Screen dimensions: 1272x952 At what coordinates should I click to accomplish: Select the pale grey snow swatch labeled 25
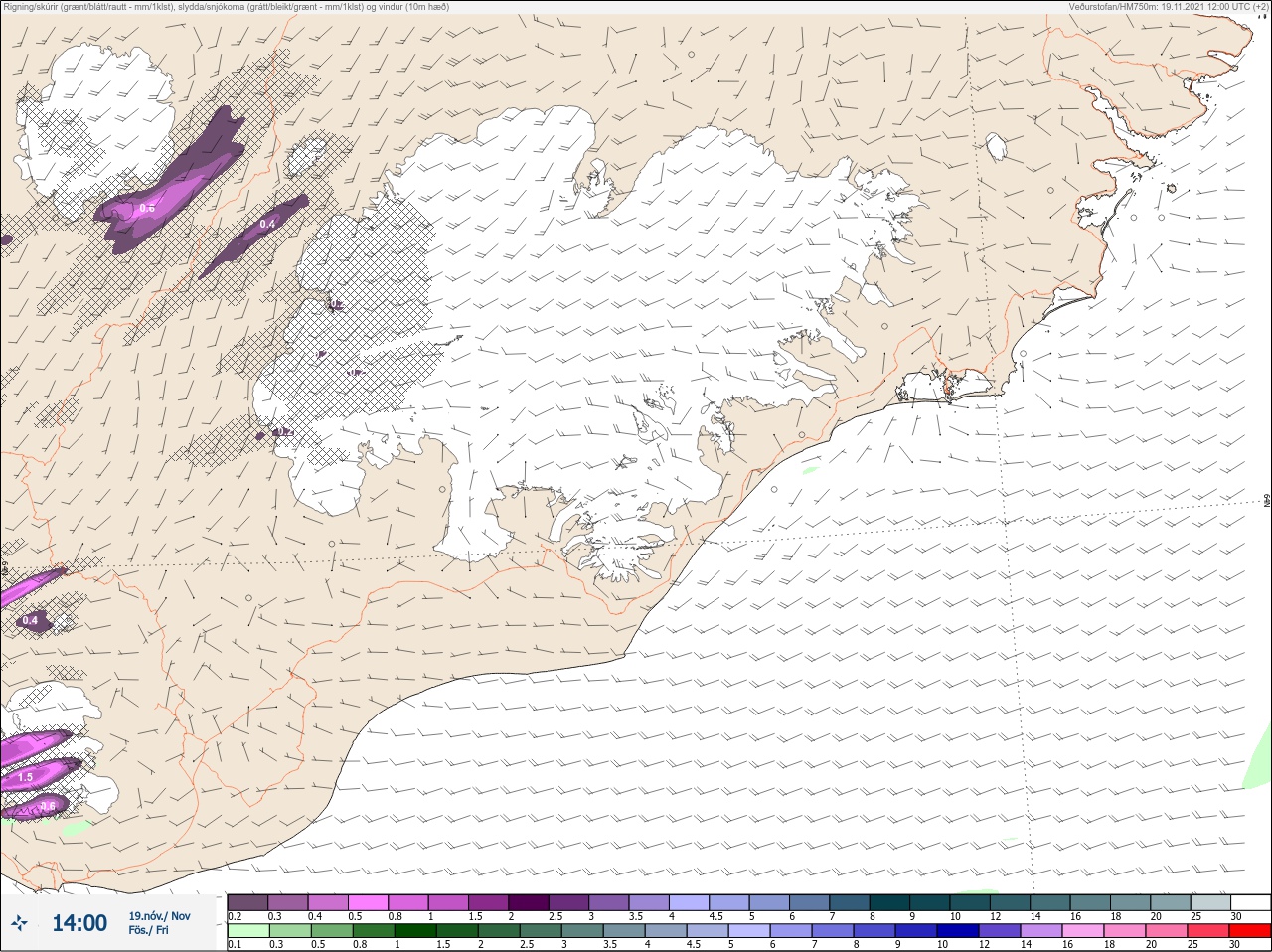(1211, 901)
